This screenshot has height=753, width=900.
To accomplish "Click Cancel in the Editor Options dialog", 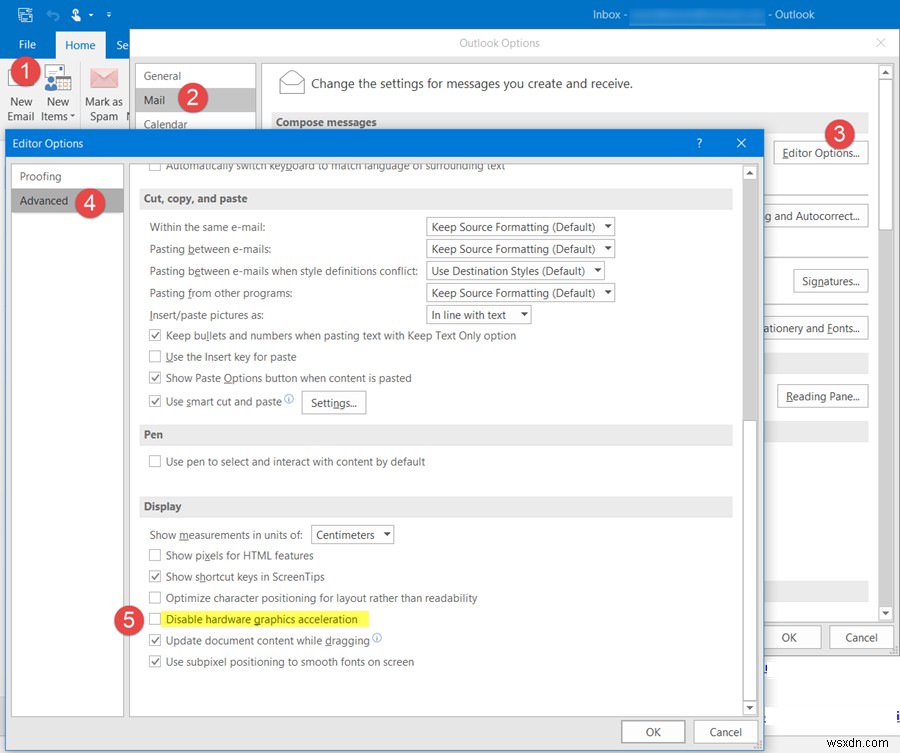I will (725, 731).
